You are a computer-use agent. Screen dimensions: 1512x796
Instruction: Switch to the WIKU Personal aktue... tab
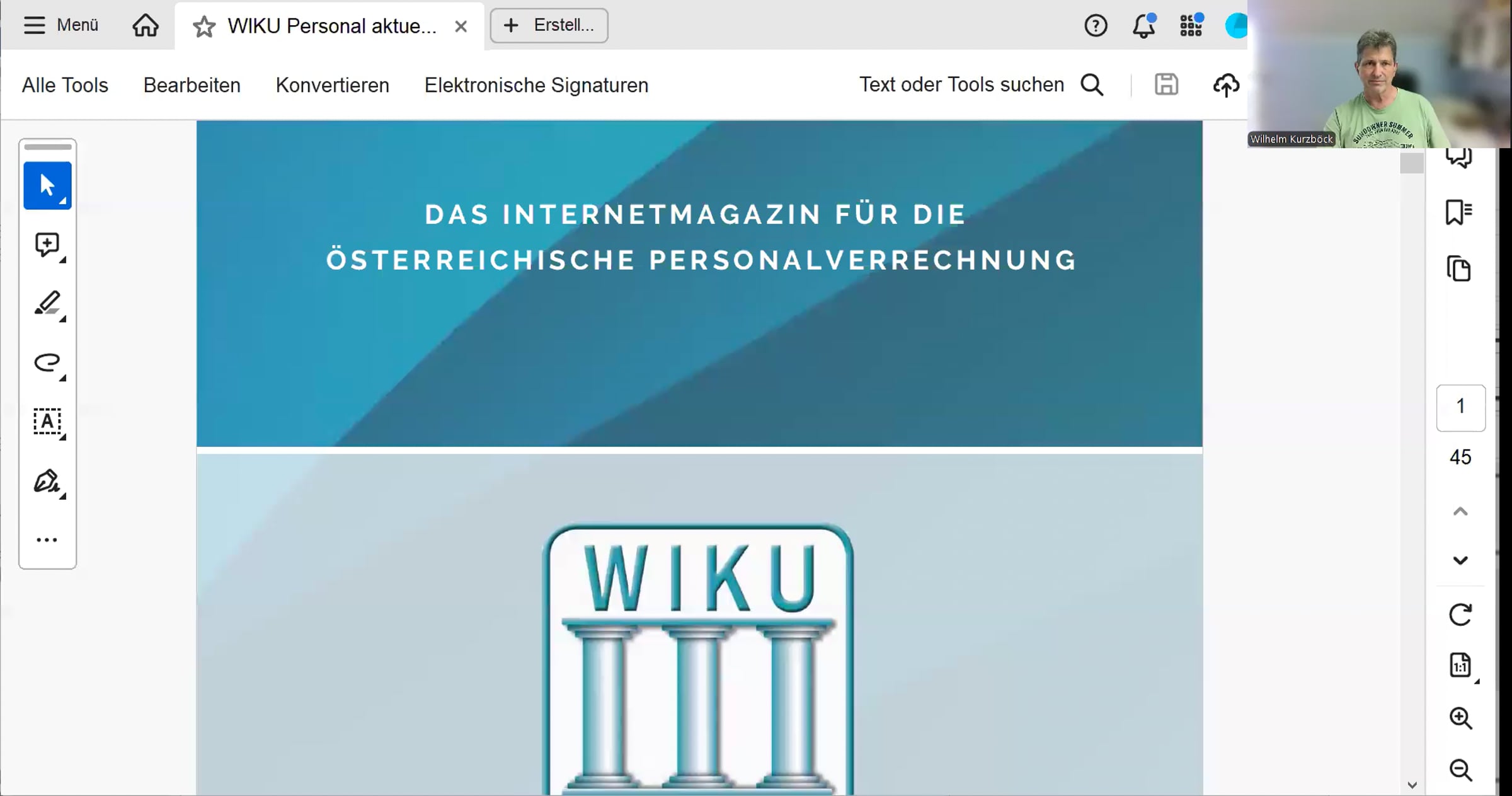[x=332, y=26]
